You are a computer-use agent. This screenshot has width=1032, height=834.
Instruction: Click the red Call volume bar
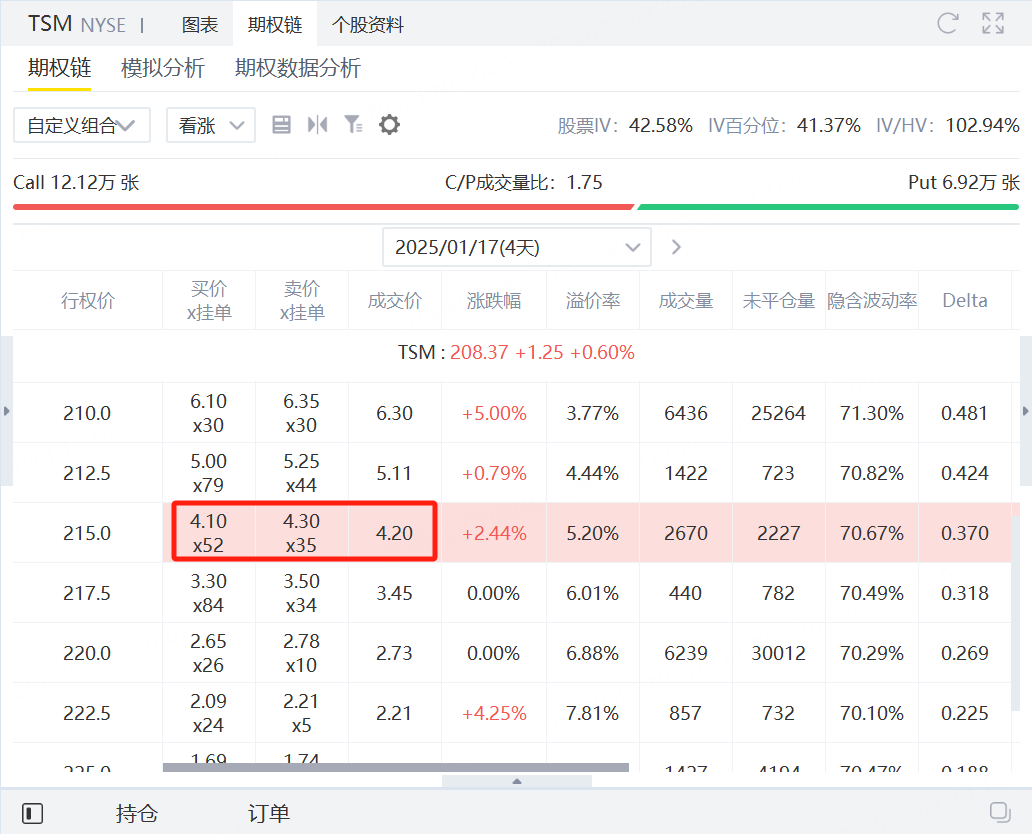coord(323,207)
